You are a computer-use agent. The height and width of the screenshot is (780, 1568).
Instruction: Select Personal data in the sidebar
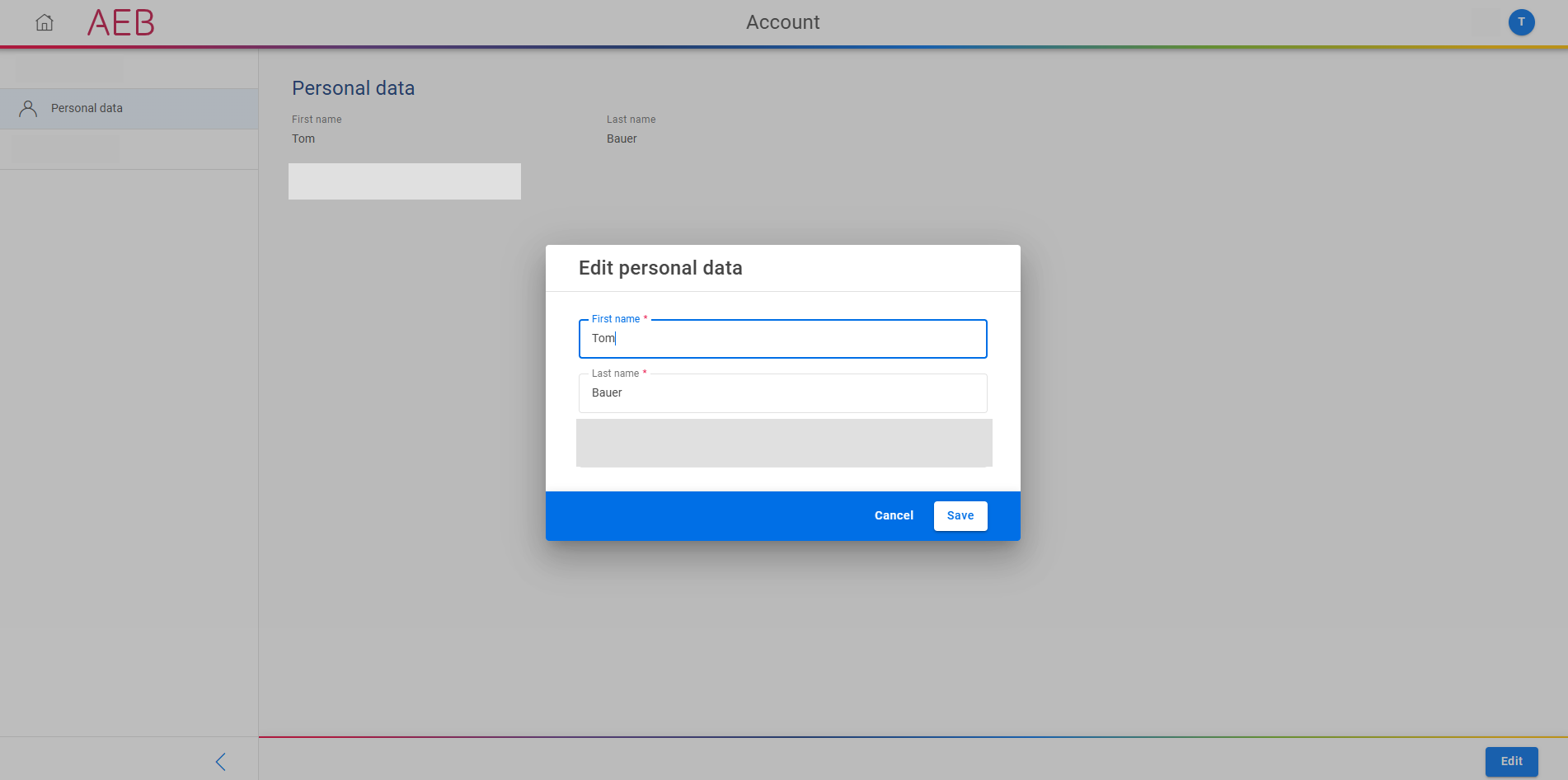tap(87, 108)
